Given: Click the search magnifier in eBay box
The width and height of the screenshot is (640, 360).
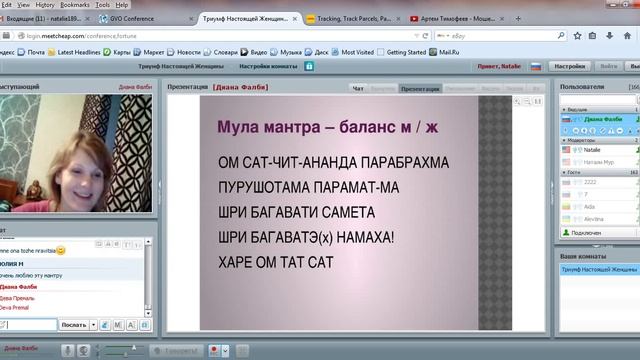Looking at the screenshot, I should pyautogui.click(x=561, y=36).
